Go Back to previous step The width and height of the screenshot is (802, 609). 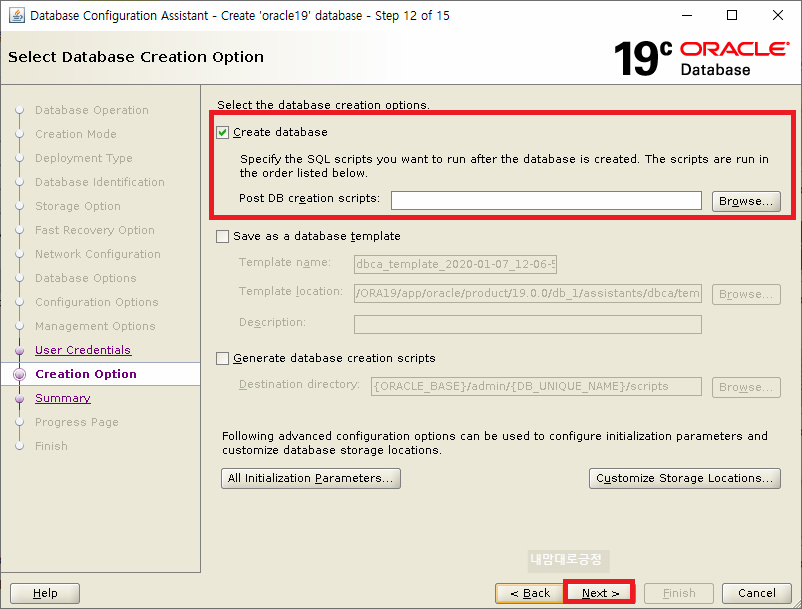[529, 593]
